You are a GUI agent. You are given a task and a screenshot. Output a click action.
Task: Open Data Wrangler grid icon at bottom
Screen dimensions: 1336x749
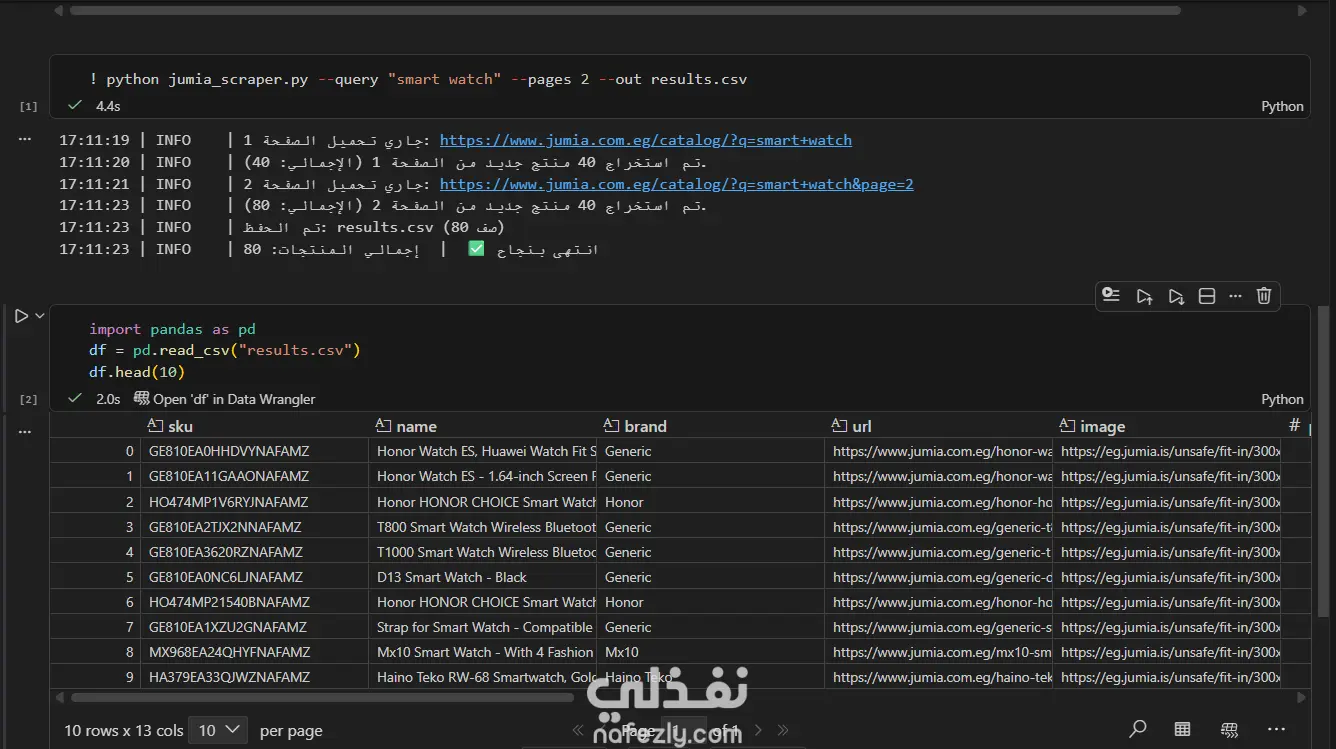point(1229,730)
